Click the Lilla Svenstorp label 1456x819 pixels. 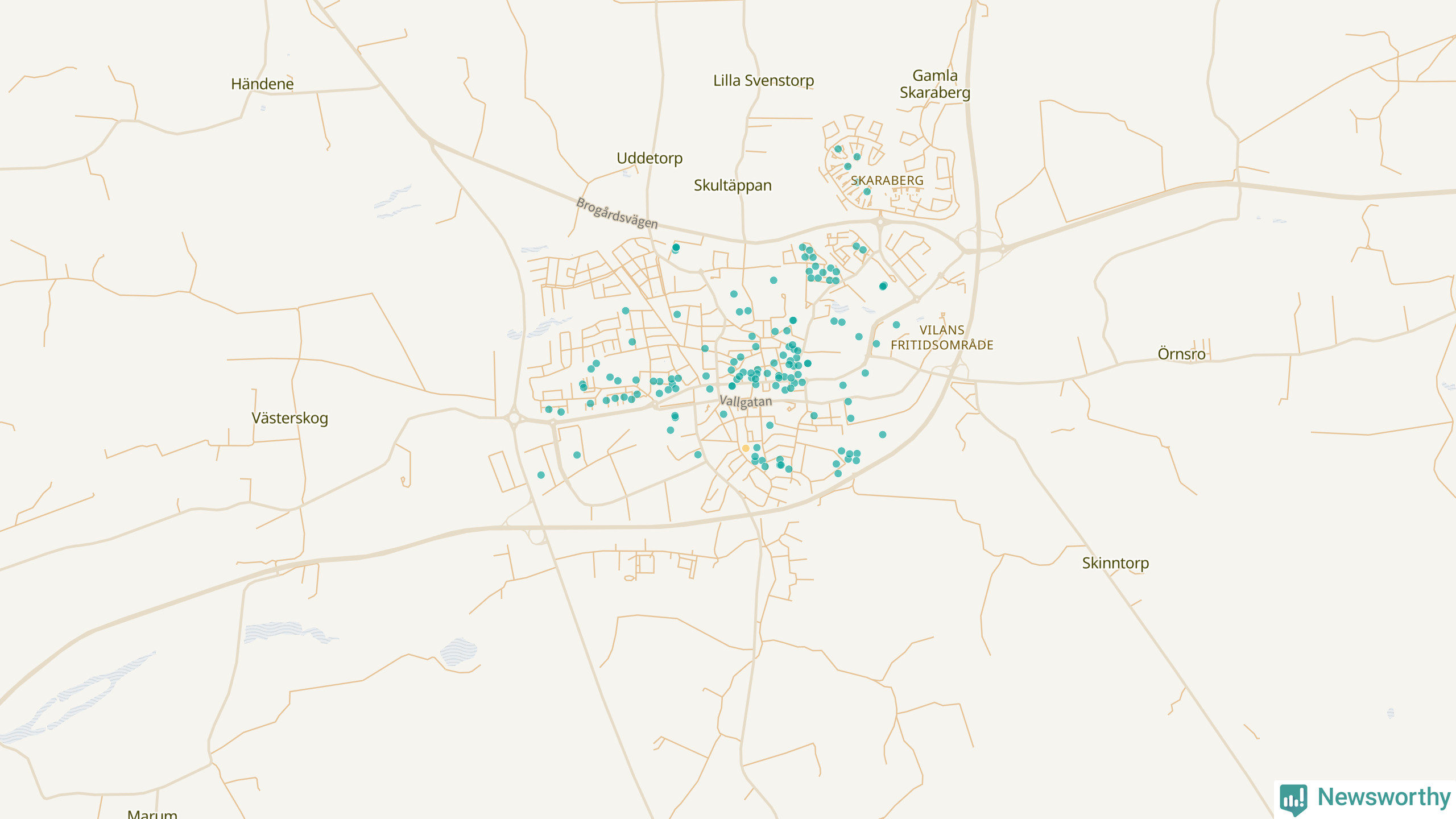(763, 81)
